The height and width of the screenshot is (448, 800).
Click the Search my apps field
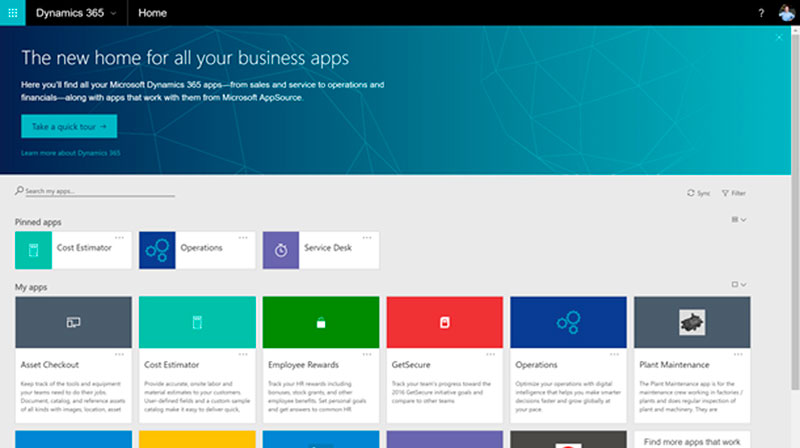[99, 191]
